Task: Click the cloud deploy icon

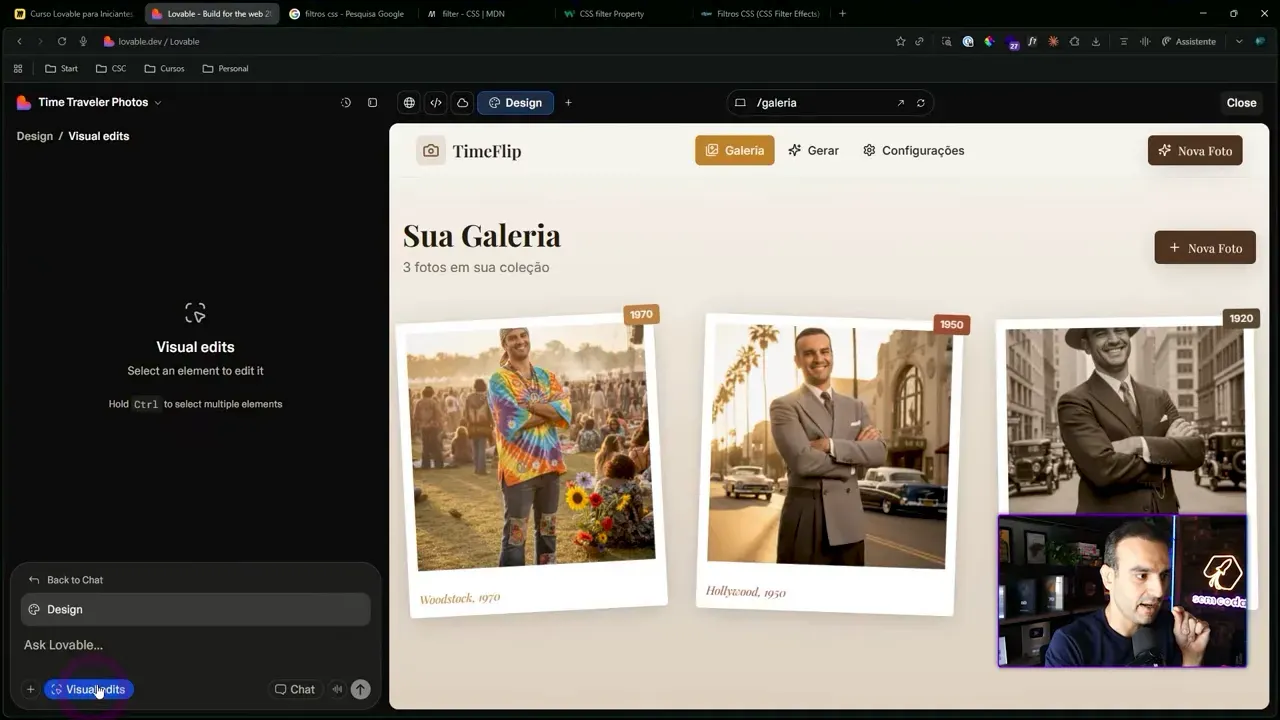Action: pos(461,102)
